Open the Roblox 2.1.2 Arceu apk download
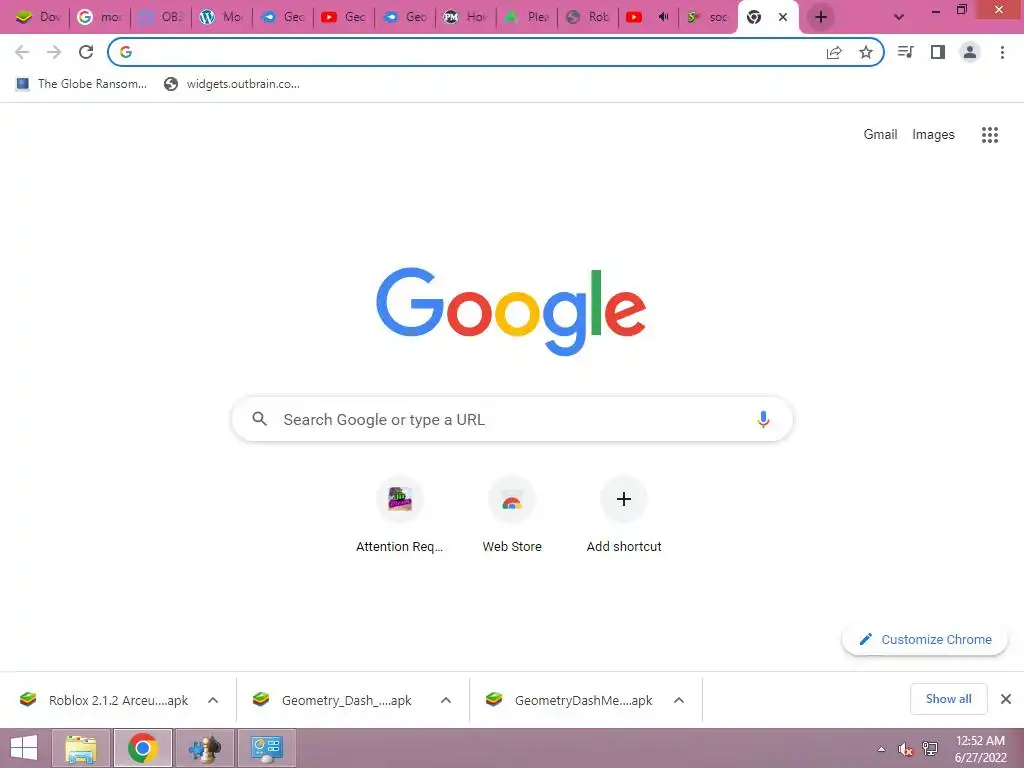This screenshot has height=768, width=1024. pyautogui.click(x=104, y=700)
